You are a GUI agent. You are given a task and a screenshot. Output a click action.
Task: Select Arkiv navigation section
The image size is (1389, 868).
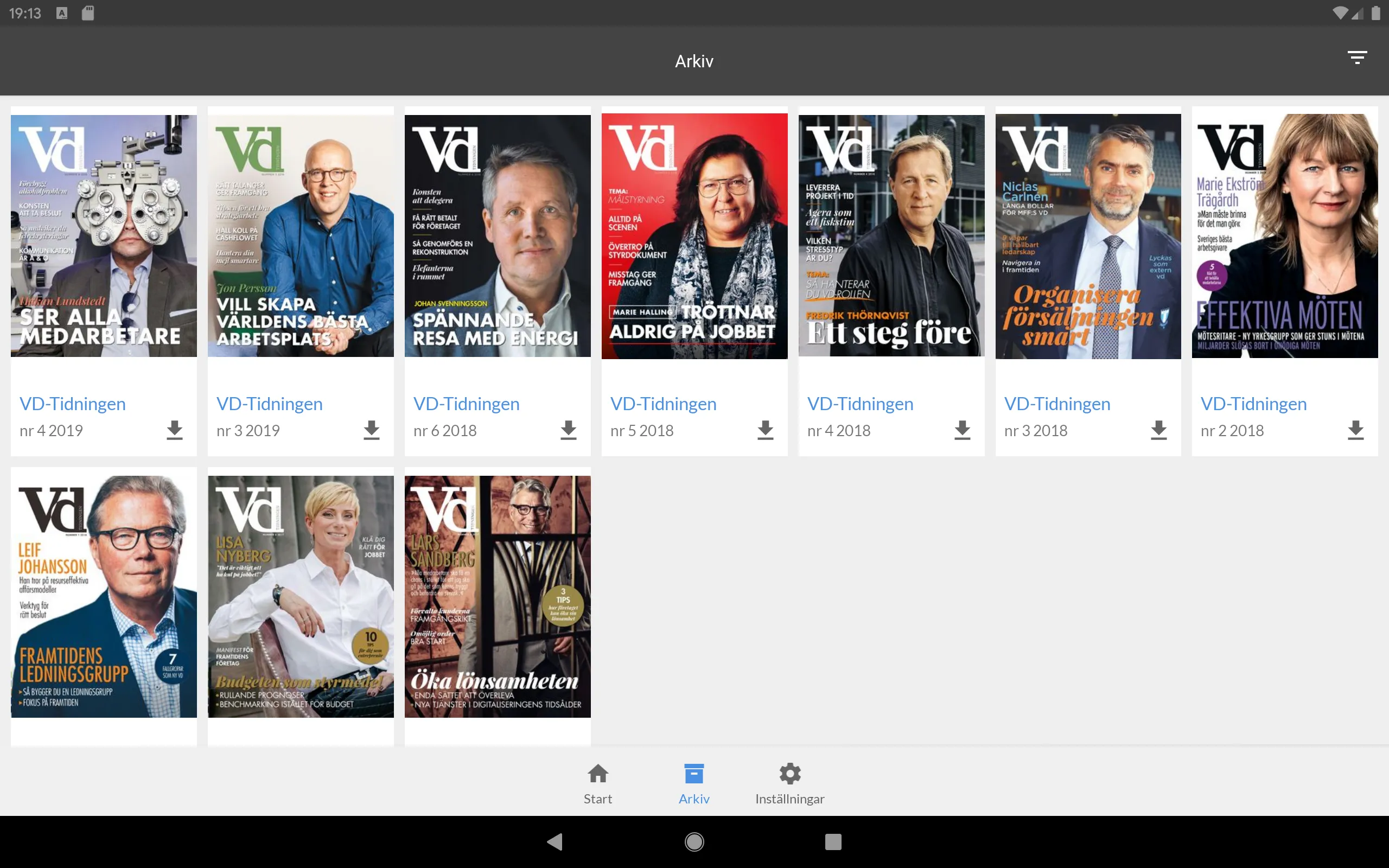(693, 783)
